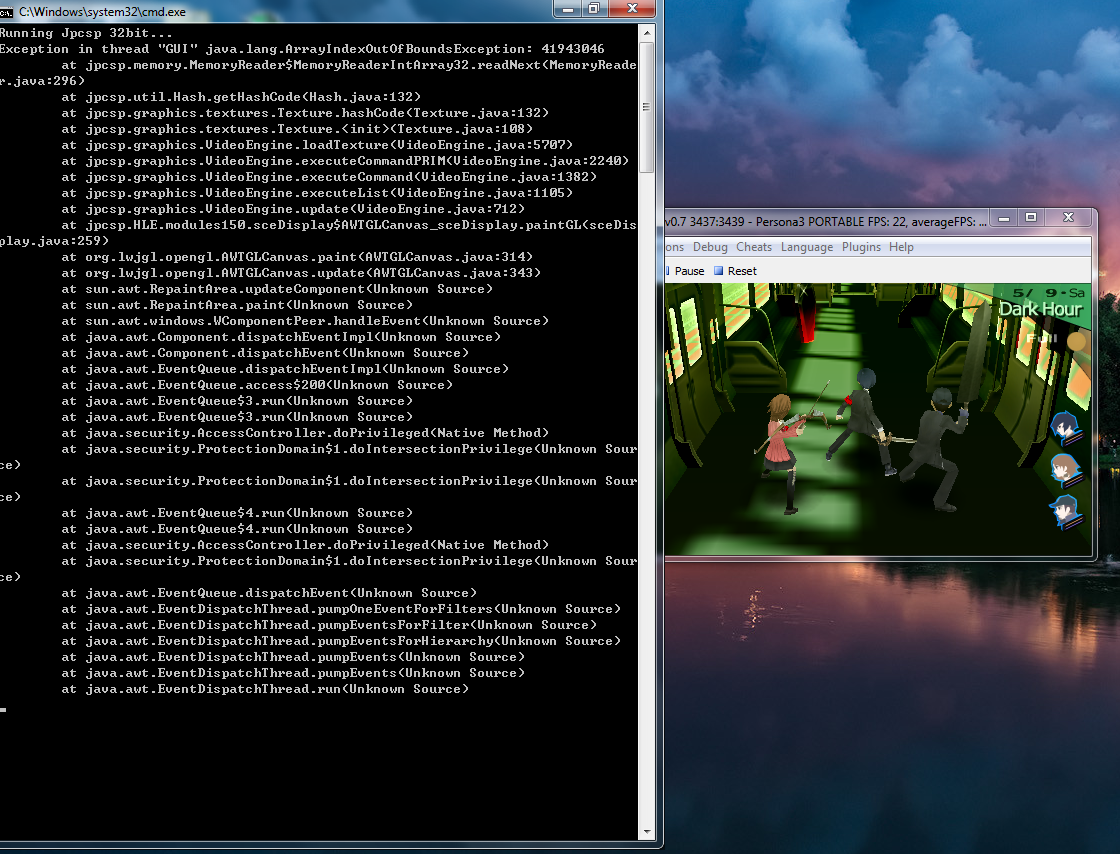Viewport: 1120px width, 854px height.
Task: Click the bottom party member portrait icon
Action: [x=1066, y=512]
